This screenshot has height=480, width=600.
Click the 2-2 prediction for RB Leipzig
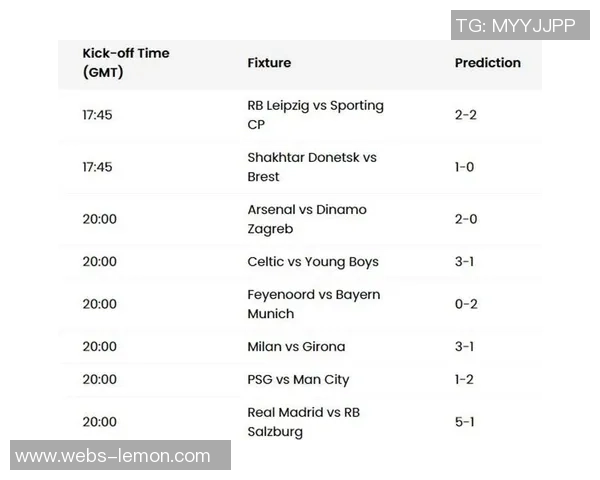tap(465, 115)
